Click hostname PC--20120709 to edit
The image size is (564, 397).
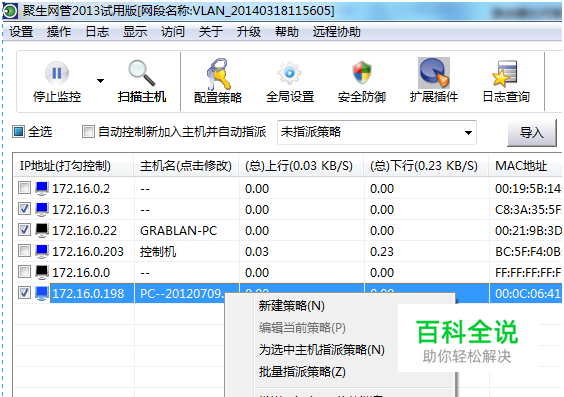click(182, 293)
